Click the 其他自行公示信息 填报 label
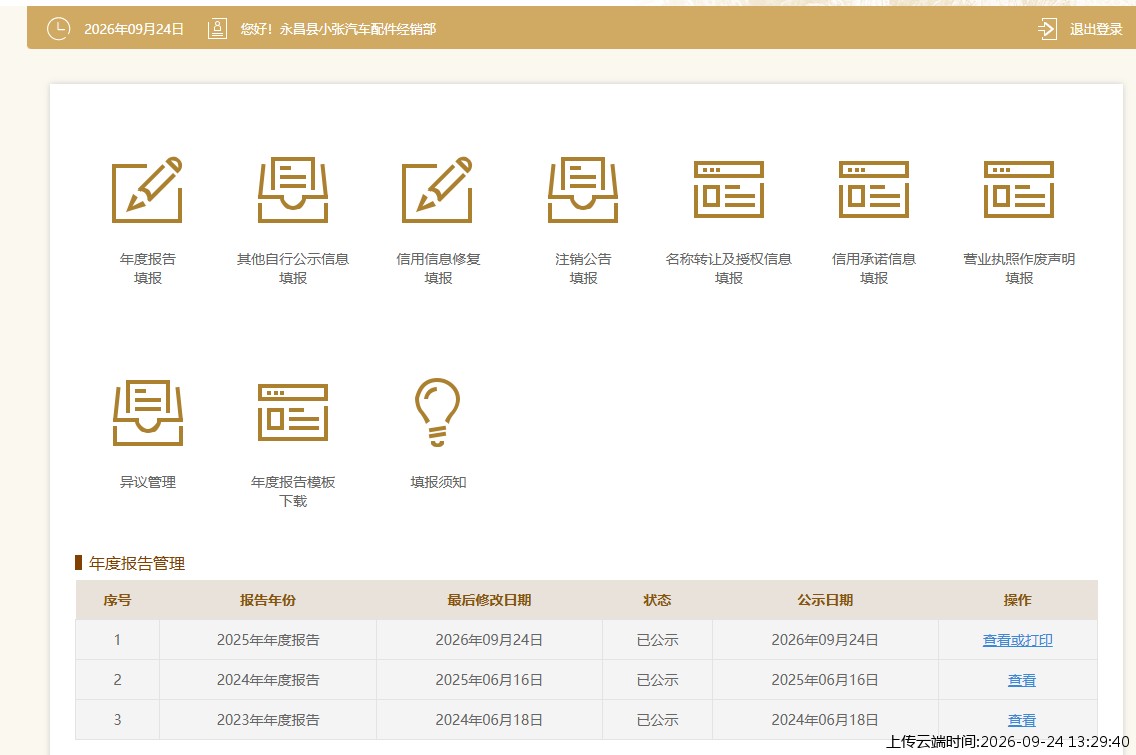 (x=293, y=268)
